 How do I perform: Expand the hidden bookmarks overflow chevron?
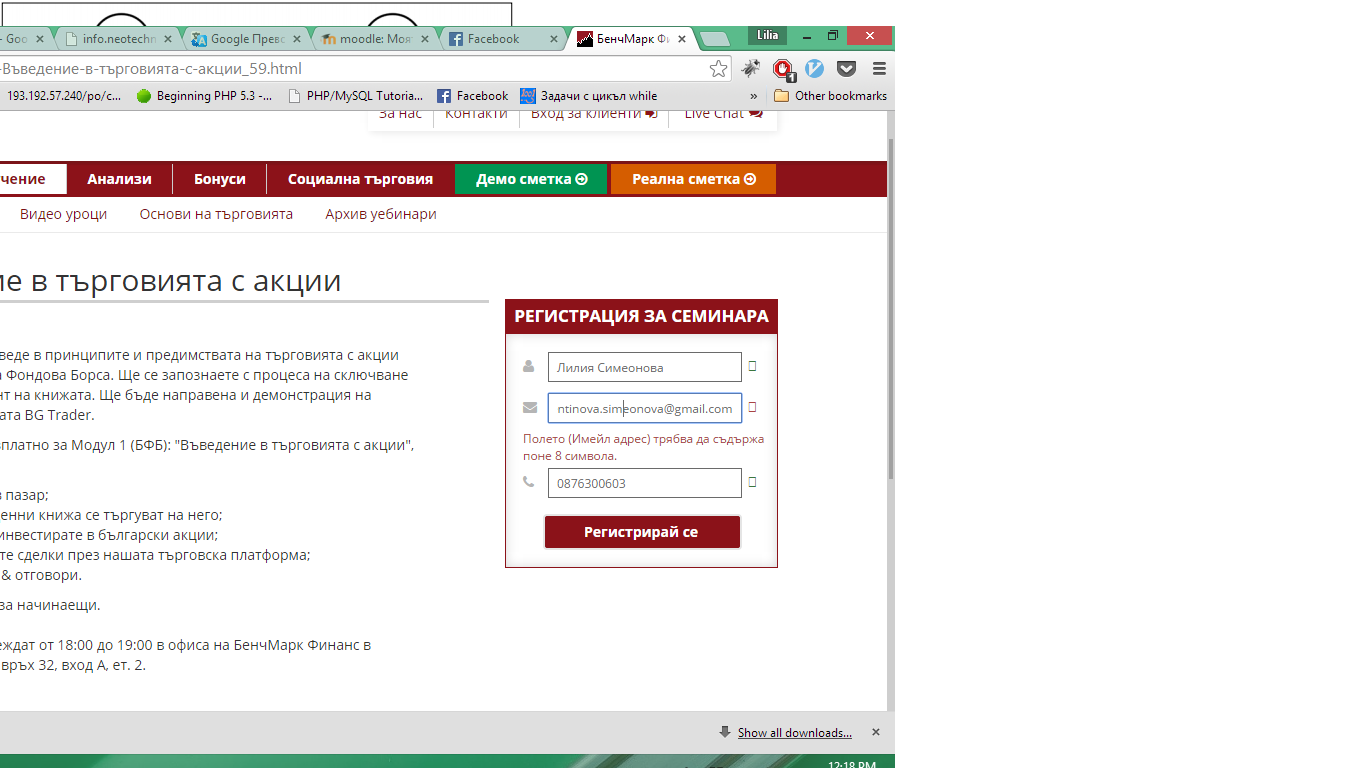coord(754,96)
